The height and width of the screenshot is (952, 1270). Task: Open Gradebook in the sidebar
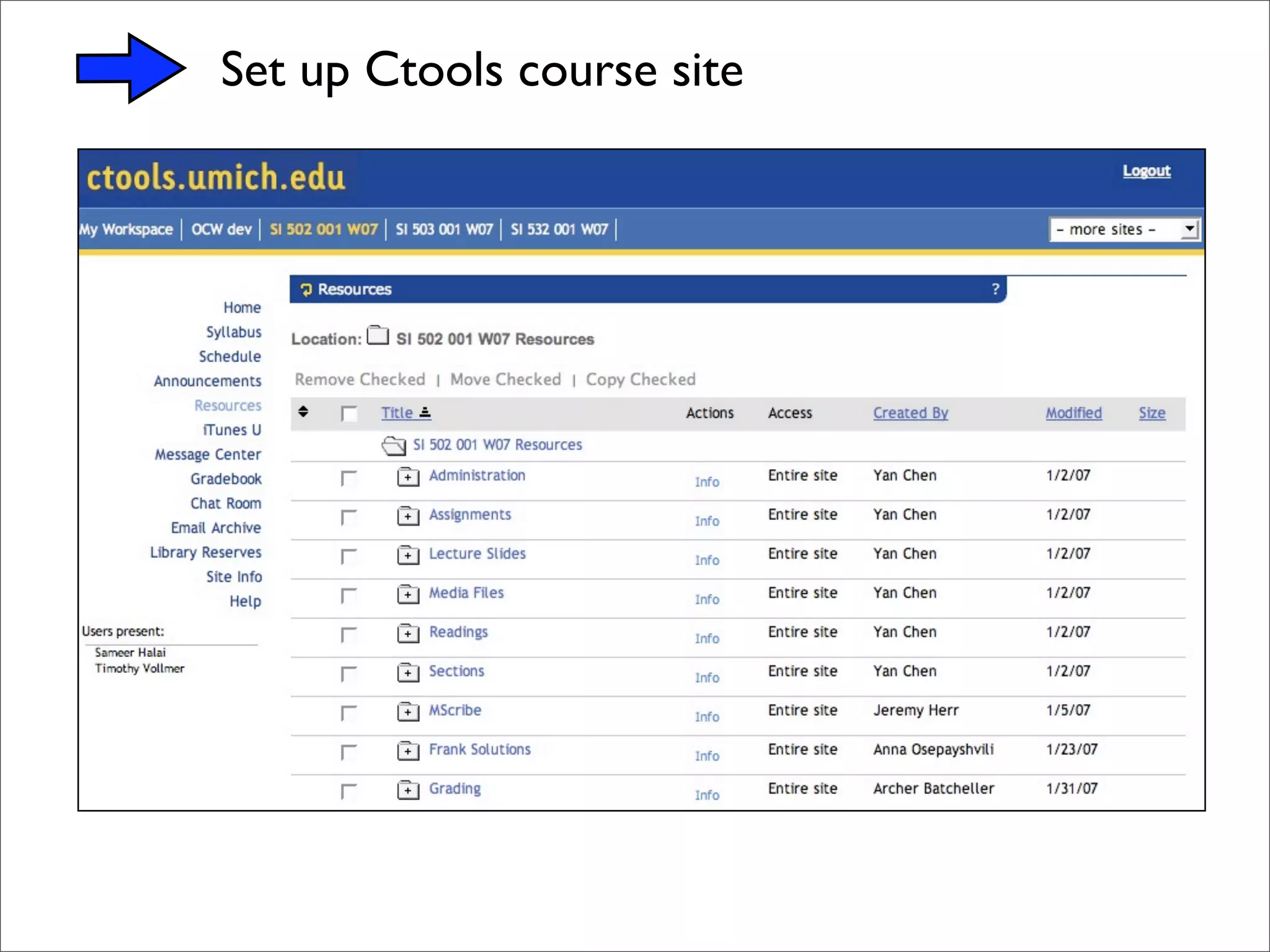[x=226, y=478]
